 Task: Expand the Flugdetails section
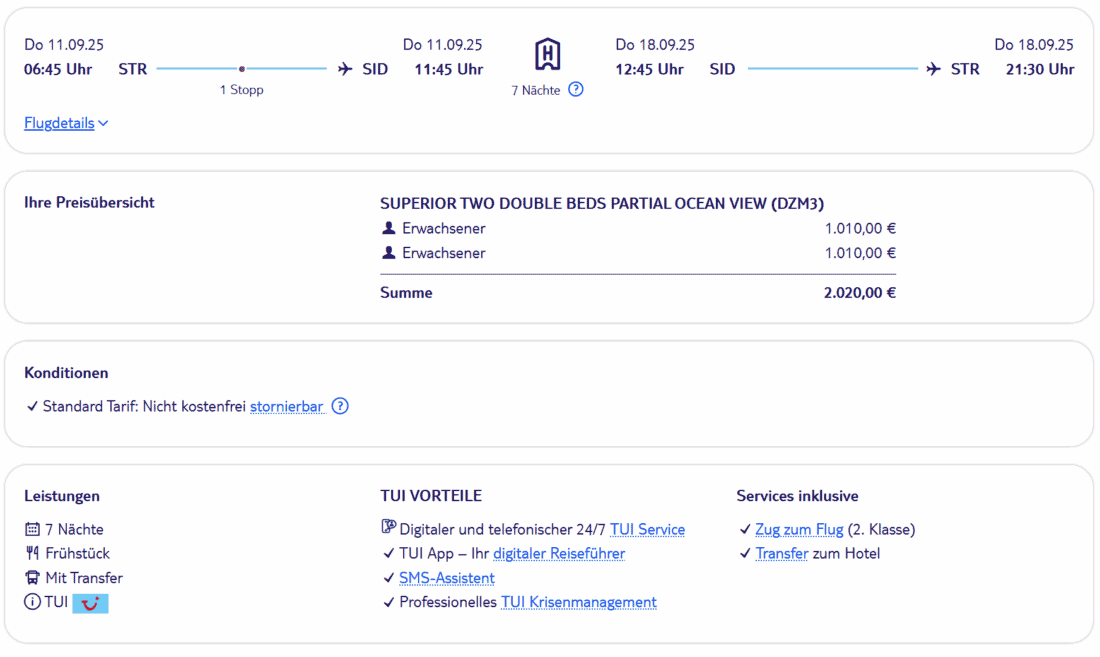pyautogui.click(x=59, y=124)
